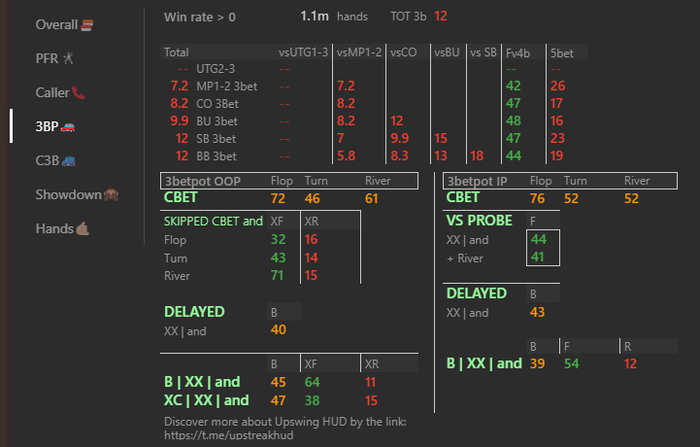Click BB 3bet vs SB value 18
This screenshot has width=700, height=447.
pos(477,156)
